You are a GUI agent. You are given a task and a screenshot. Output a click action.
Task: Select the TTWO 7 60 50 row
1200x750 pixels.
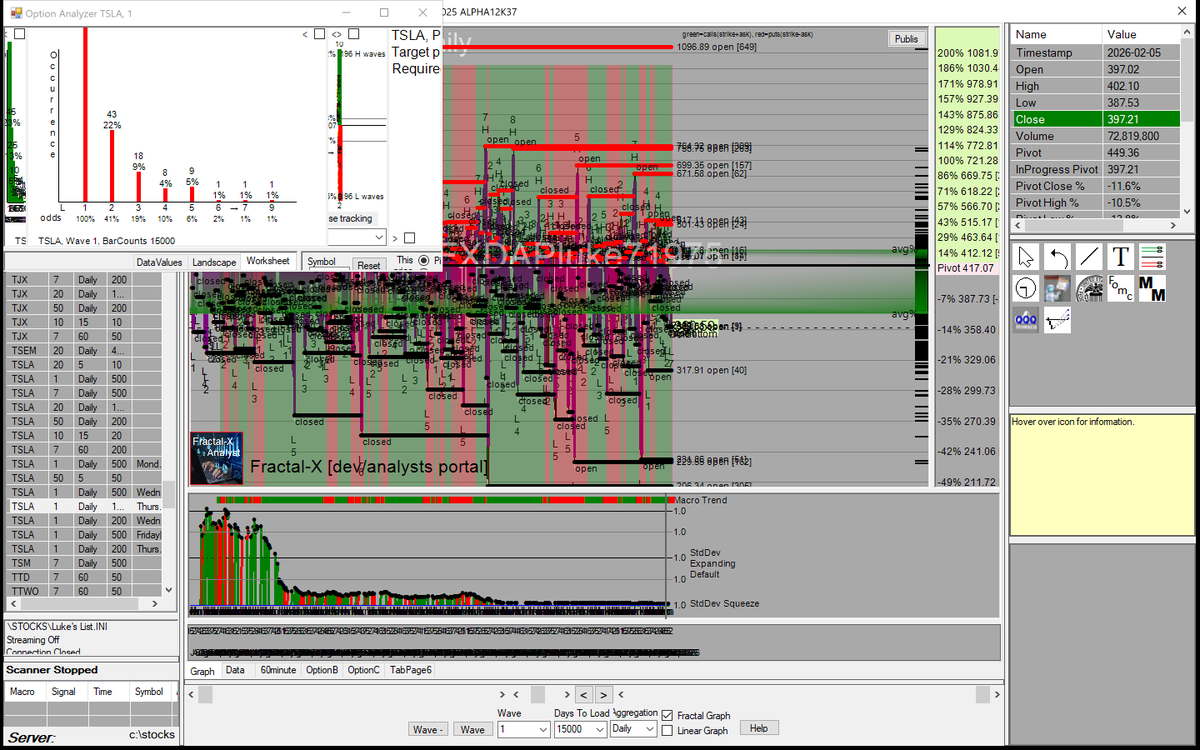(84, 592)
